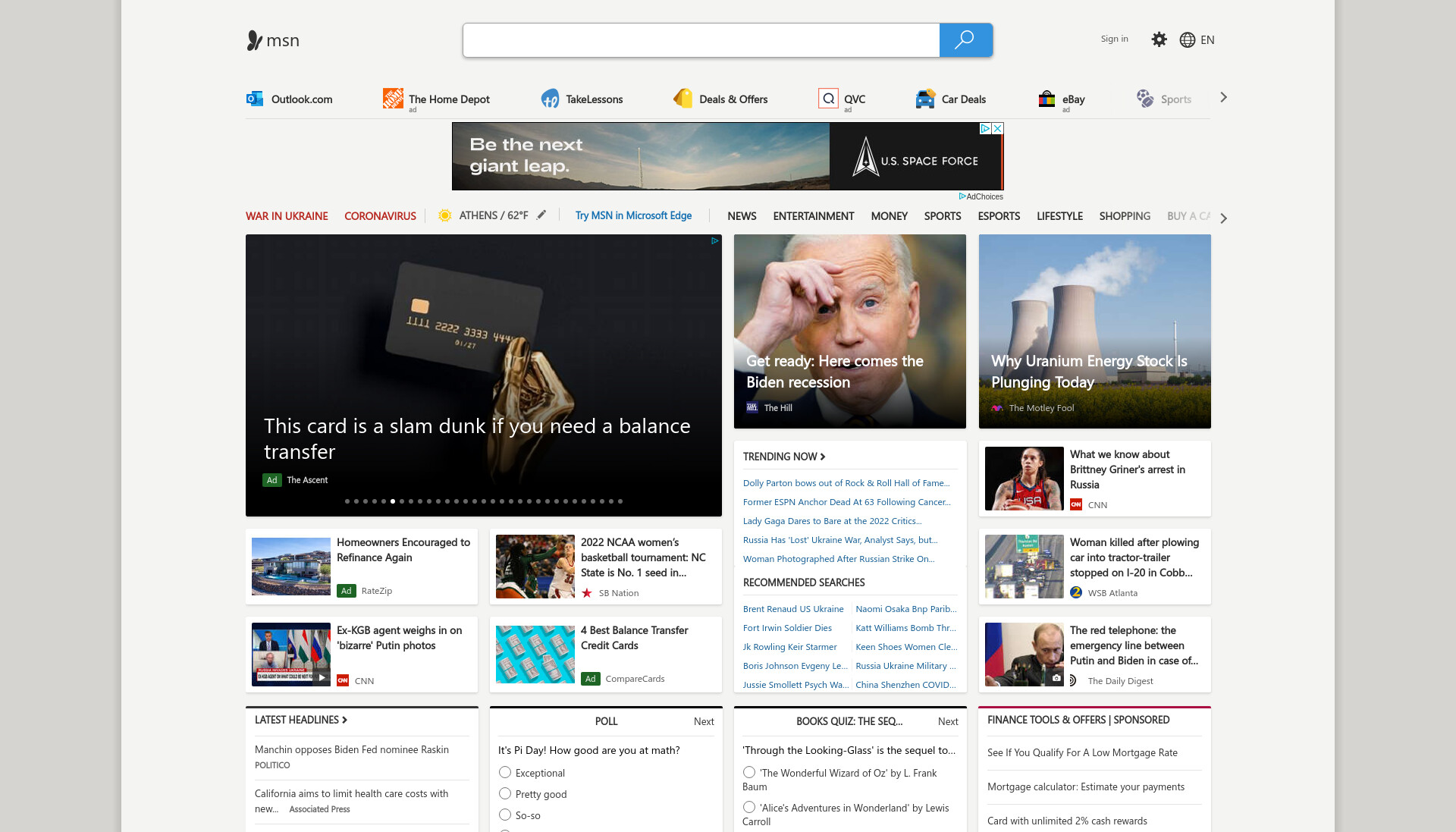Screen dimensions: 1456x832
Task: Click The Daily Digest source logo
Action: click(x=1074, y=680)
